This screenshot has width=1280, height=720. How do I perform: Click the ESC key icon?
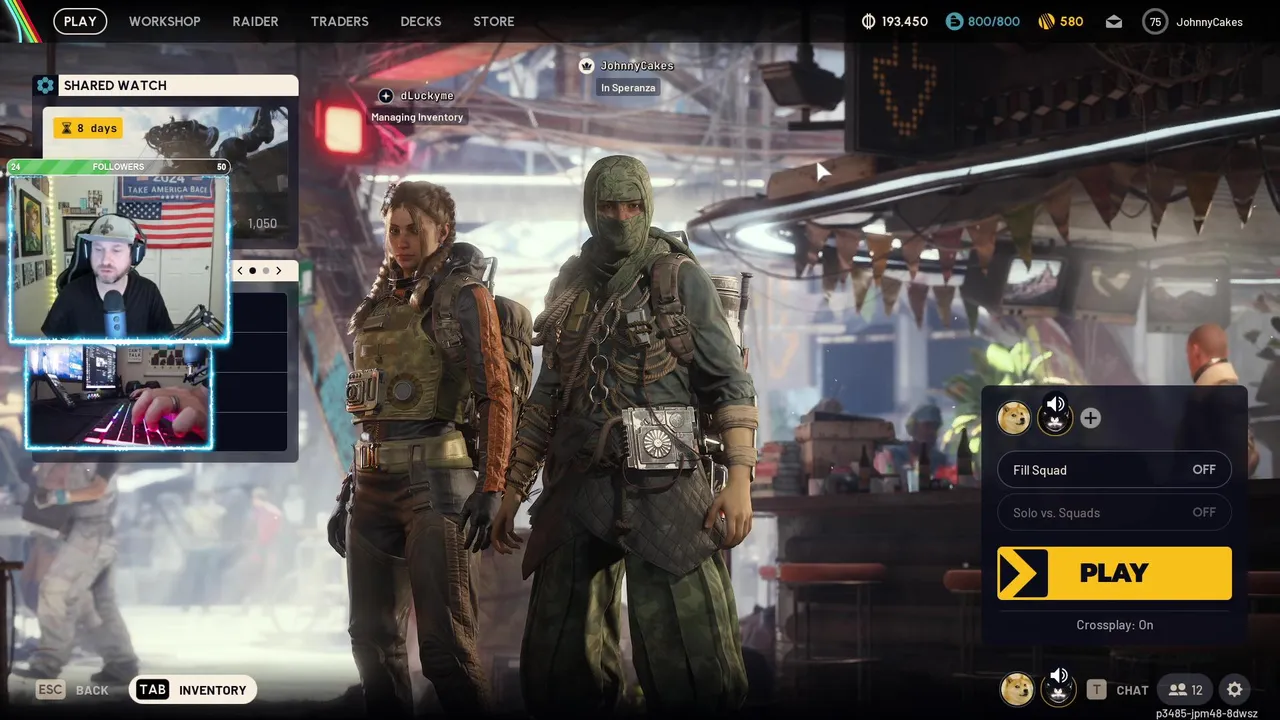[51, 689]
